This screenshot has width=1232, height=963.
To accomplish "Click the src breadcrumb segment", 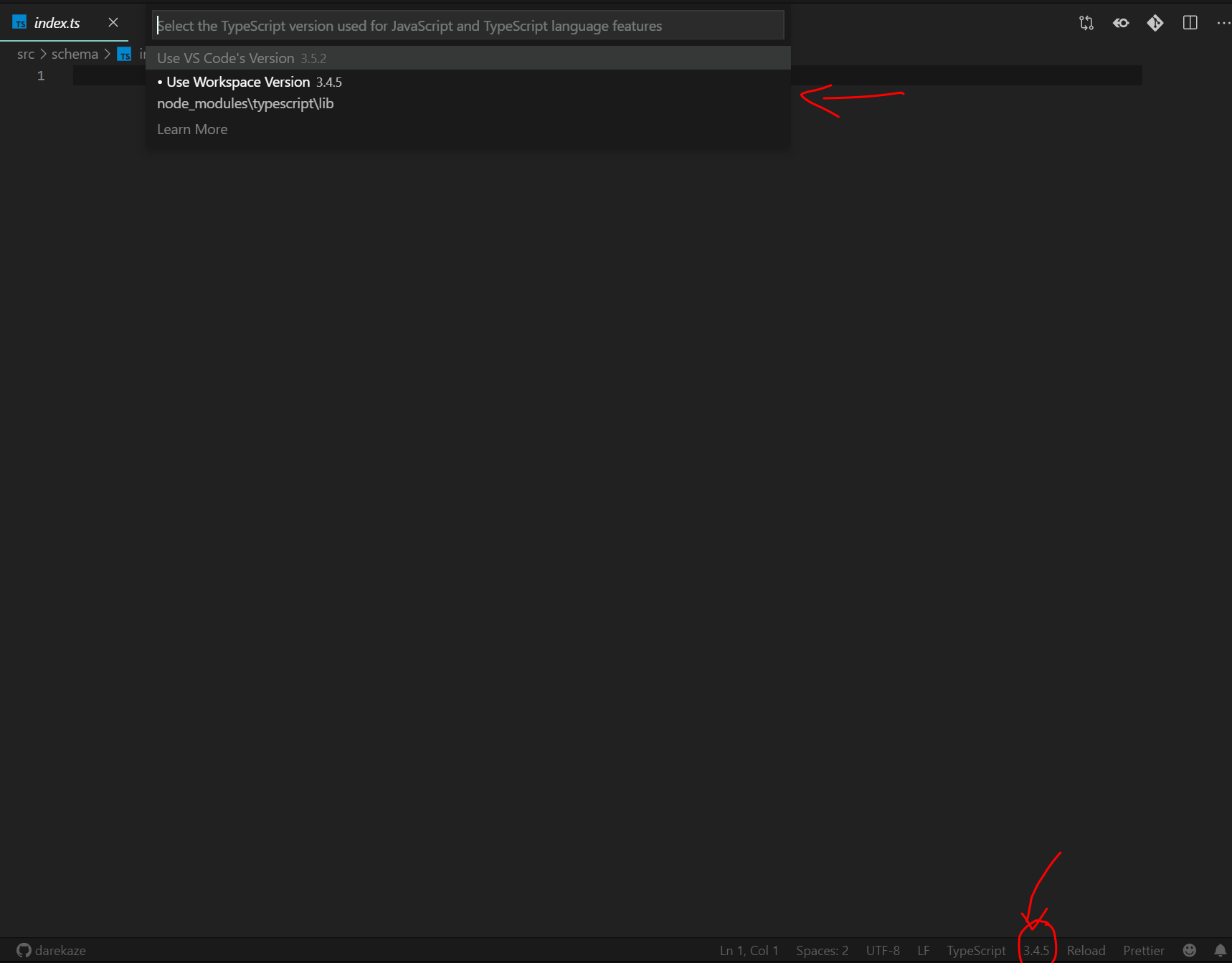I will (x=26, y=54).
